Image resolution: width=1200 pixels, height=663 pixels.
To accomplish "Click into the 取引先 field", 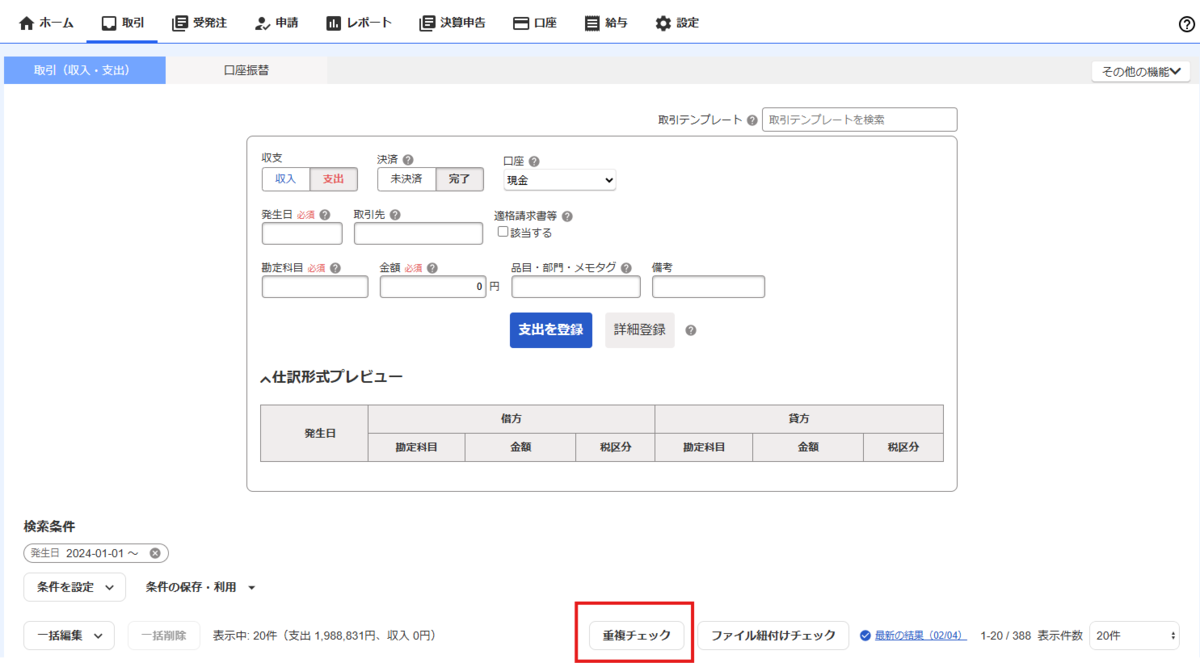I will click(x=418, y=234).
